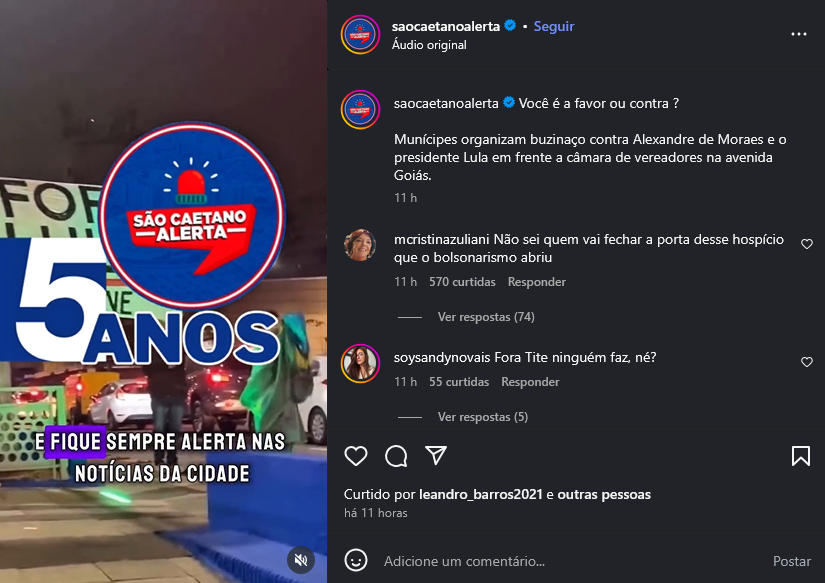View 570 curtidas on first comment
Screen dimensions: 825x583
click(462, 282)
